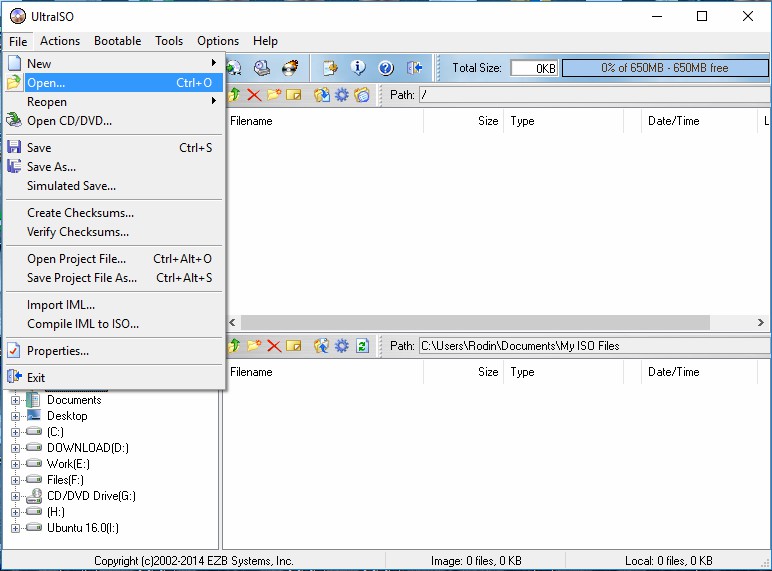
Task: Expand the Desktop tree node
Action: click(15, 416)
